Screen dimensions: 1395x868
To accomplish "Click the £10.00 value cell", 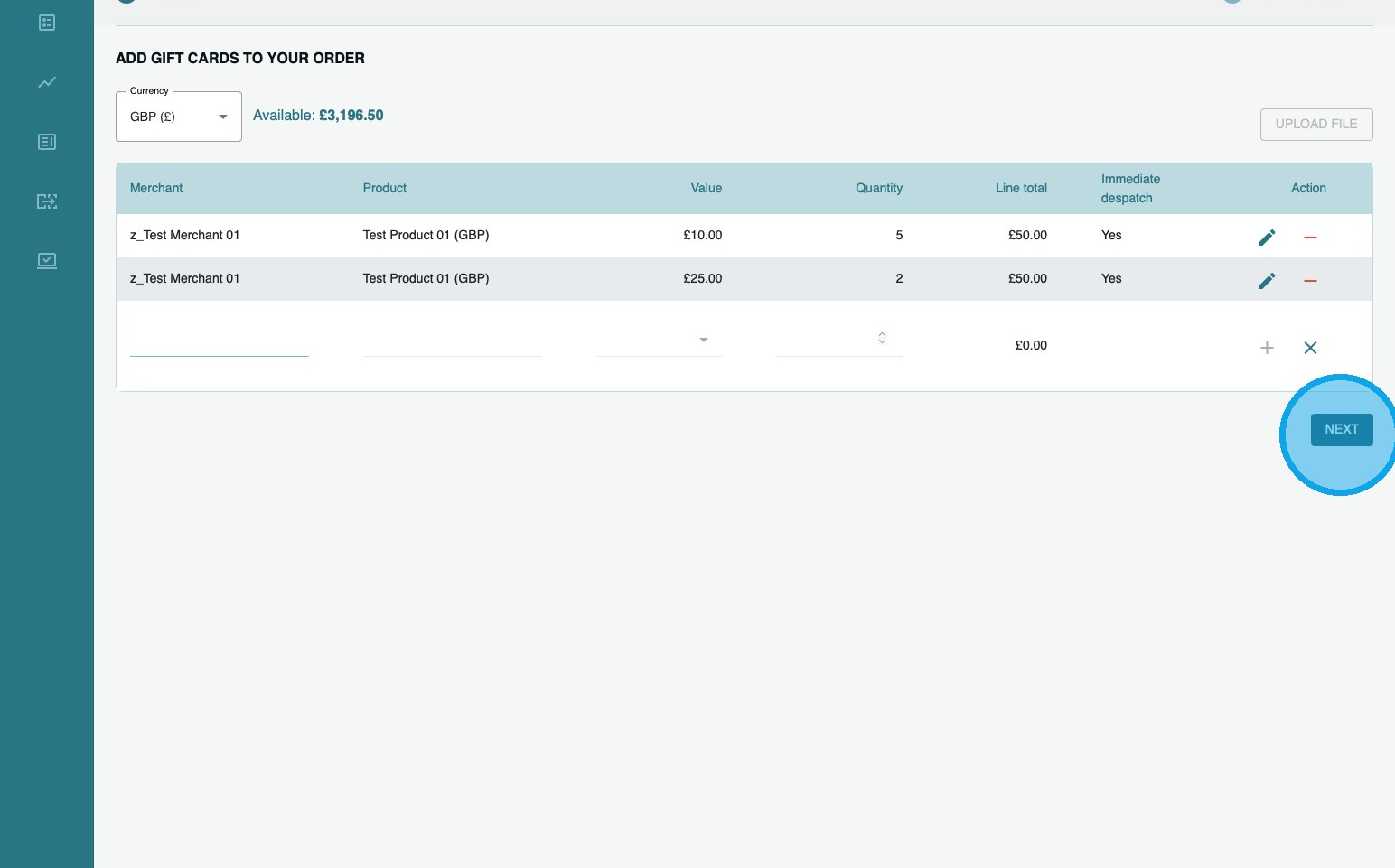I will click(703, 235).
